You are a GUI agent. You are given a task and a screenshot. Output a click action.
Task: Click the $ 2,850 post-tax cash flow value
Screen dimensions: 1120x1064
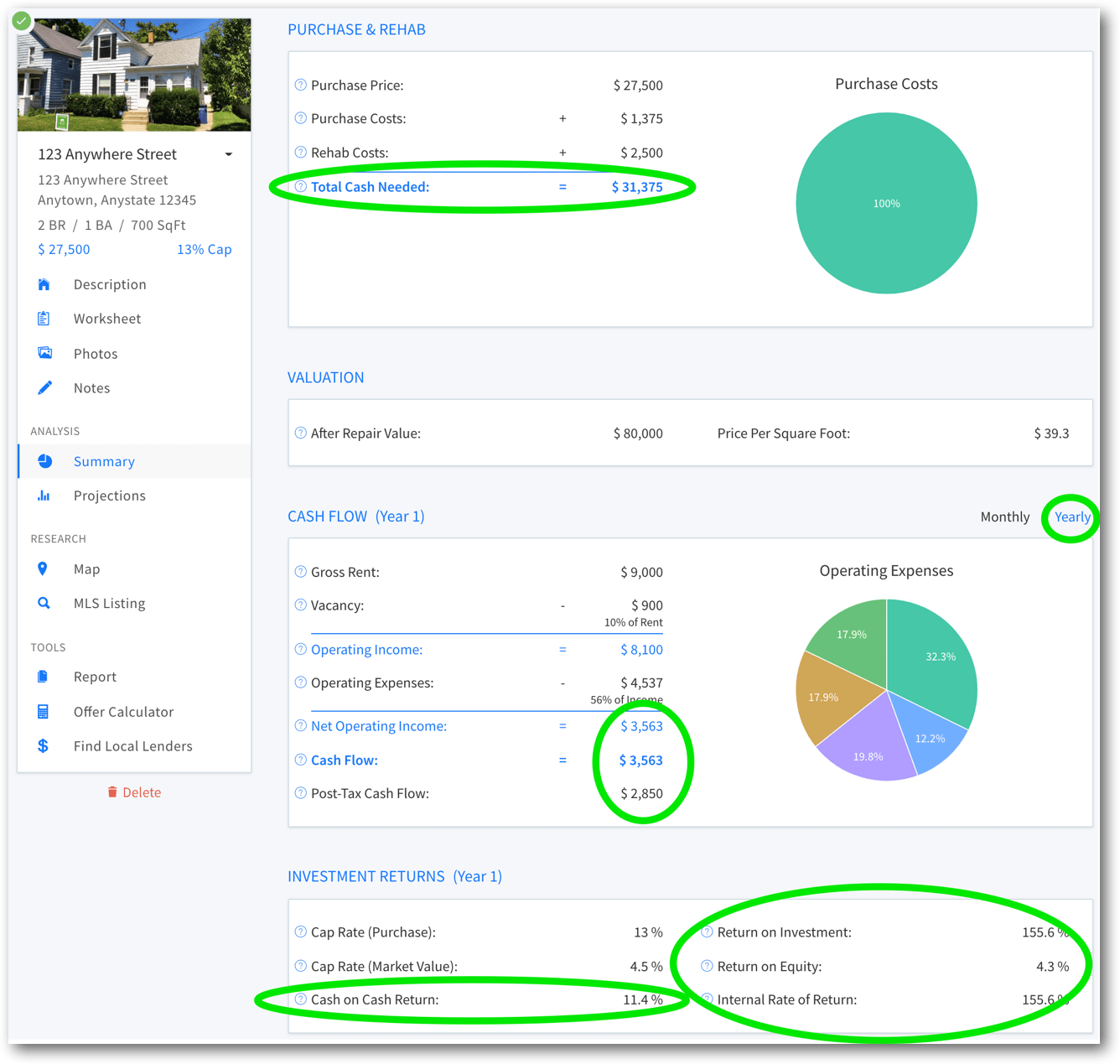pos(641,793)
